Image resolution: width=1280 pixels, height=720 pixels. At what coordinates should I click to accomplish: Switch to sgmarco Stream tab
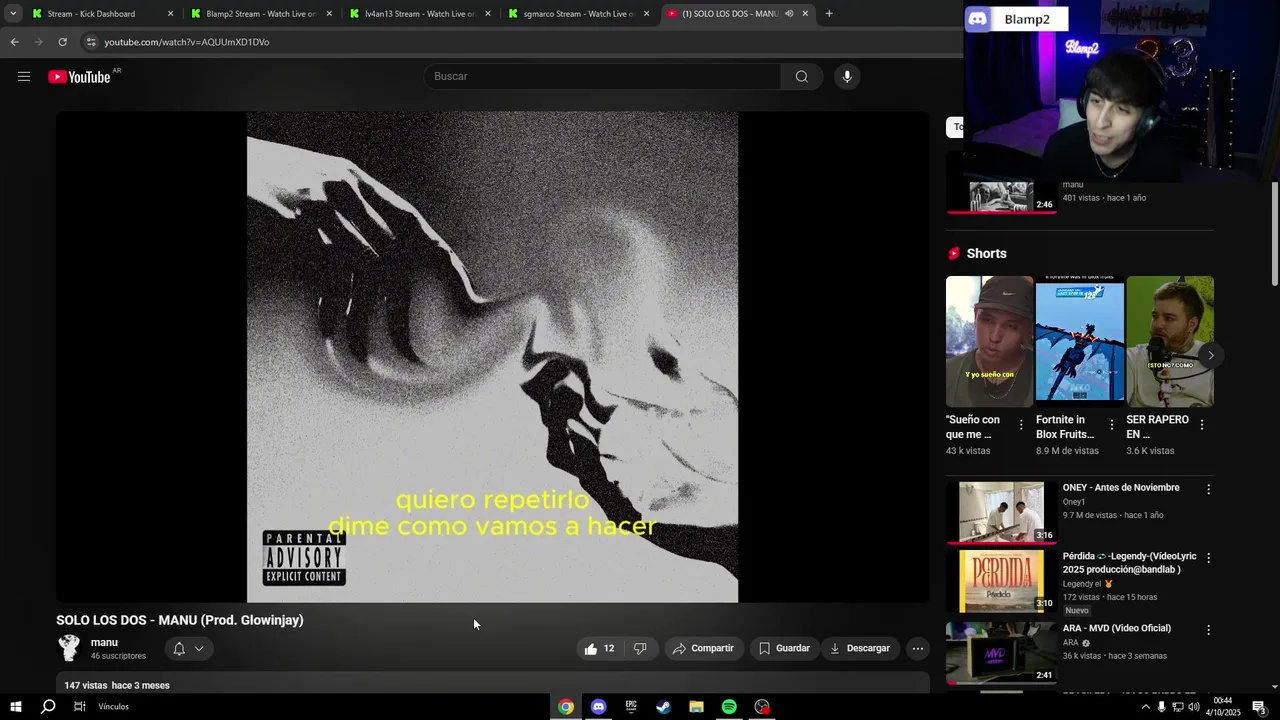tap(578, 14)
